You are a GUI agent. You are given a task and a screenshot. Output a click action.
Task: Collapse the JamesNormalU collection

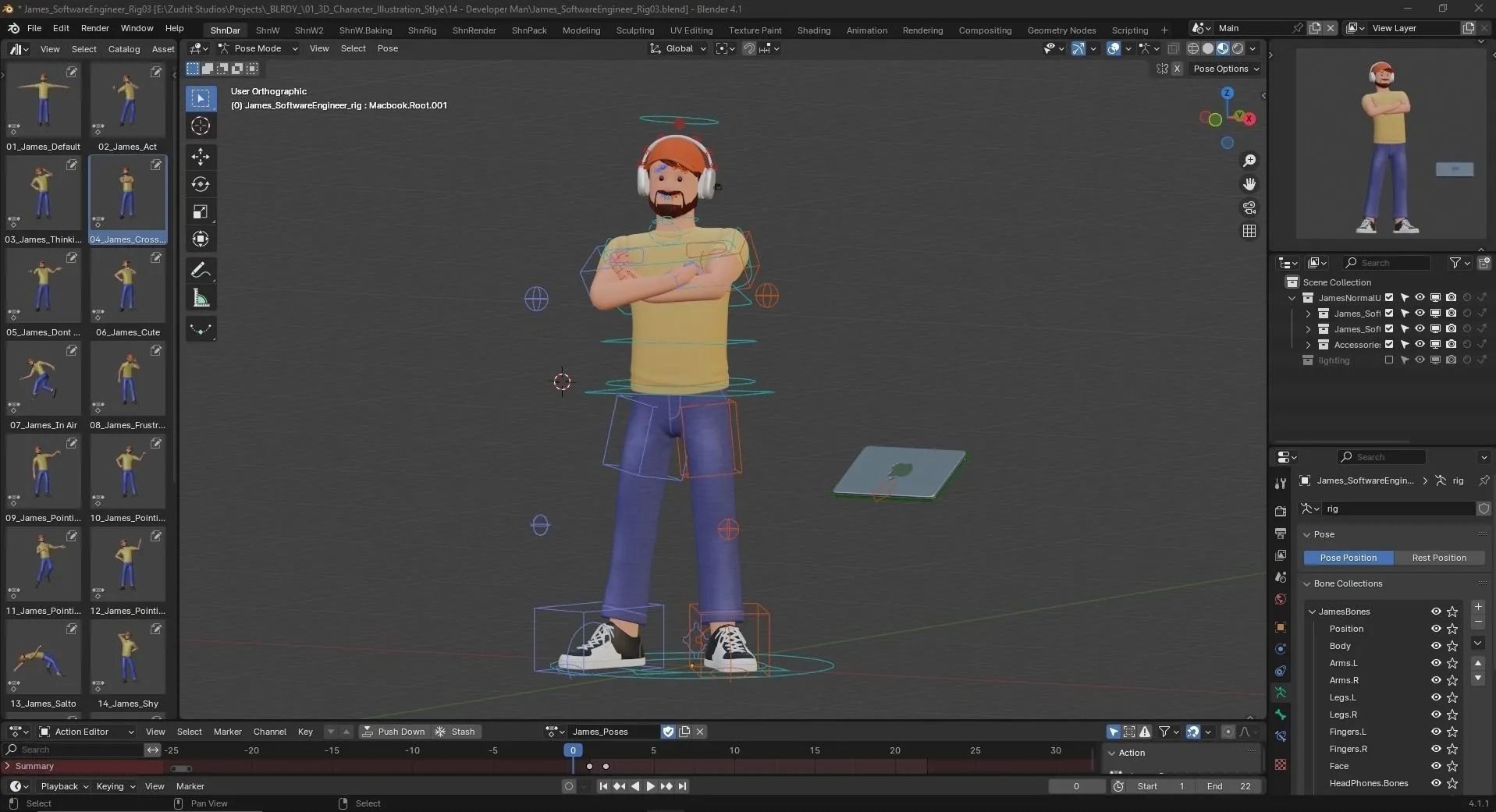[x=1292, y=298]
